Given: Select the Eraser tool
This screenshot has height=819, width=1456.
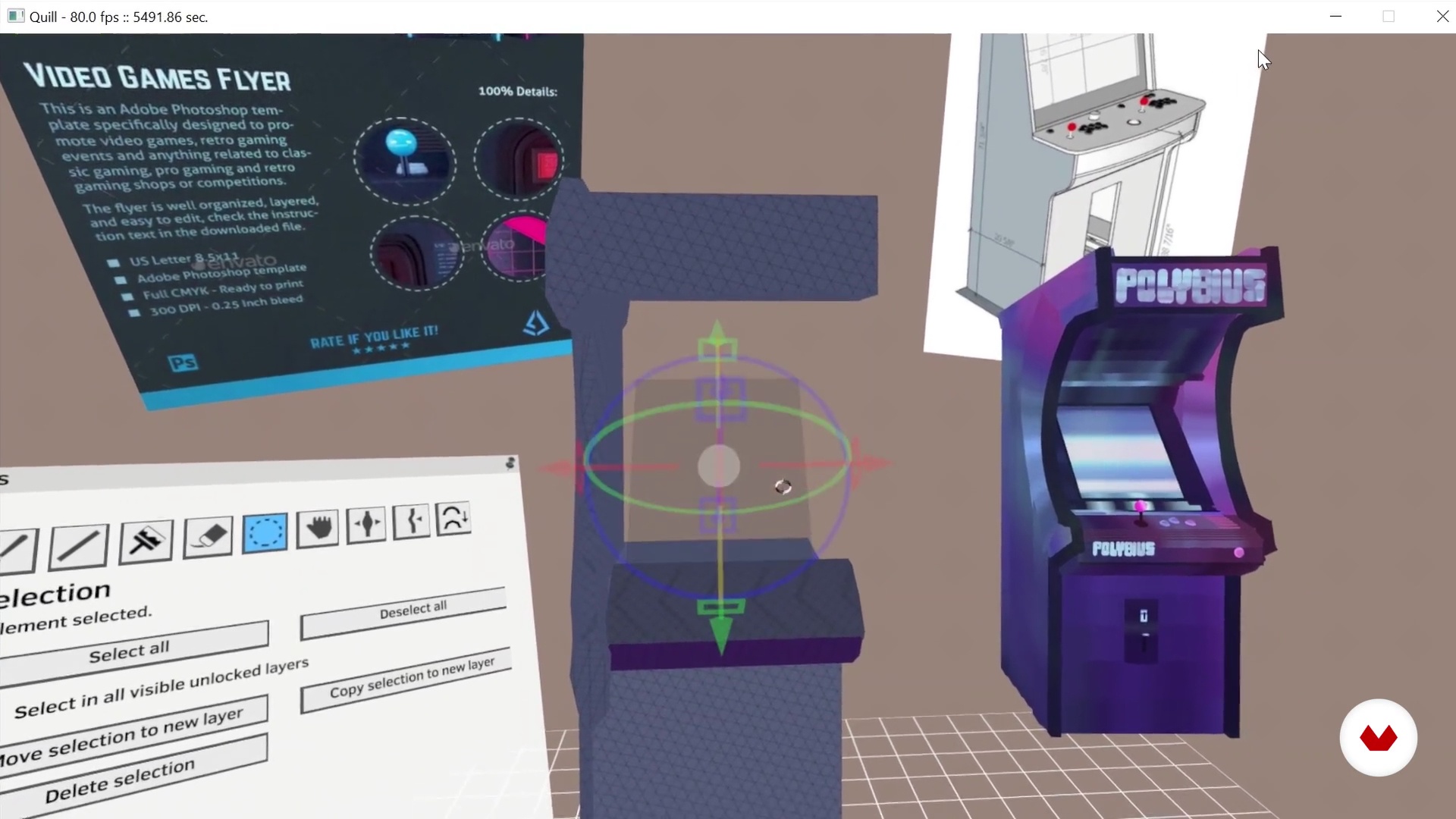Looking at the screenshot, I should (x=208, y=536).
